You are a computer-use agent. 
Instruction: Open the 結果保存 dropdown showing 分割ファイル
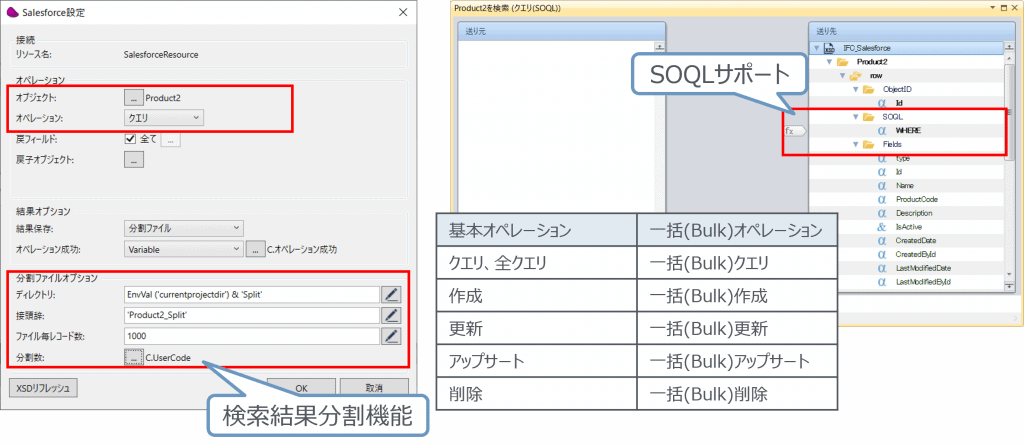pos(184,228)
